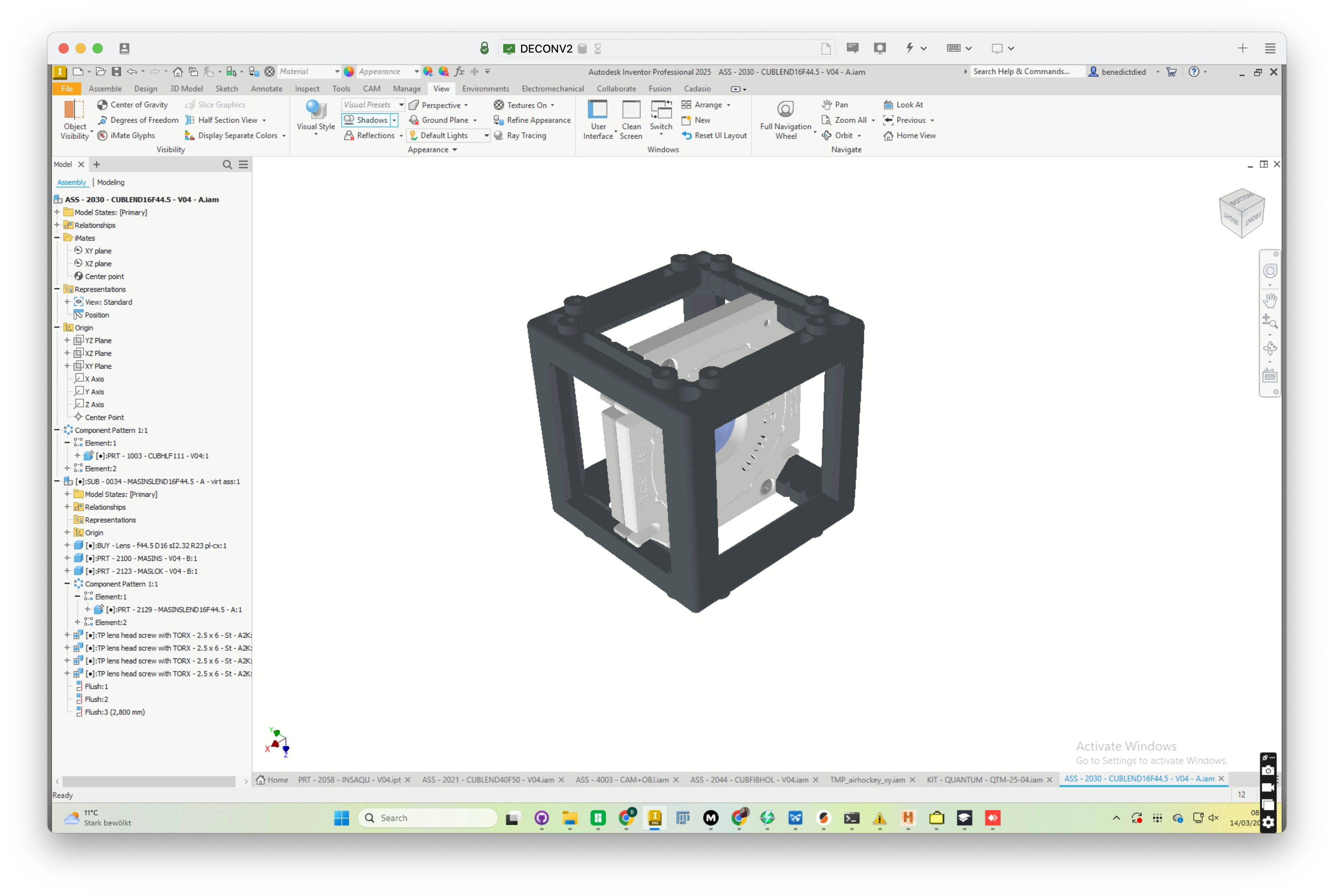1334x896 pixels.
Task: Open the Inspect ribbon tab
Action: coord(307,89)
